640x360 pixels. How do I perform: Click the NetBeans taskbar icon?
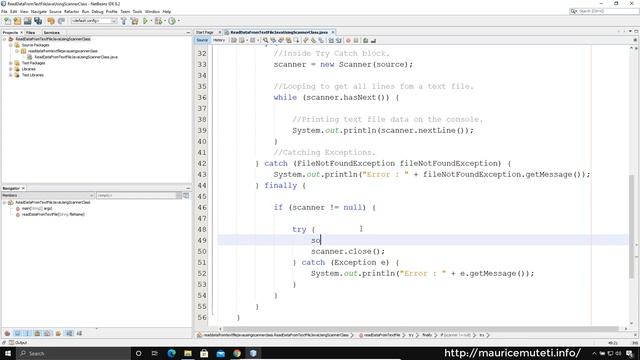(253, 353)
